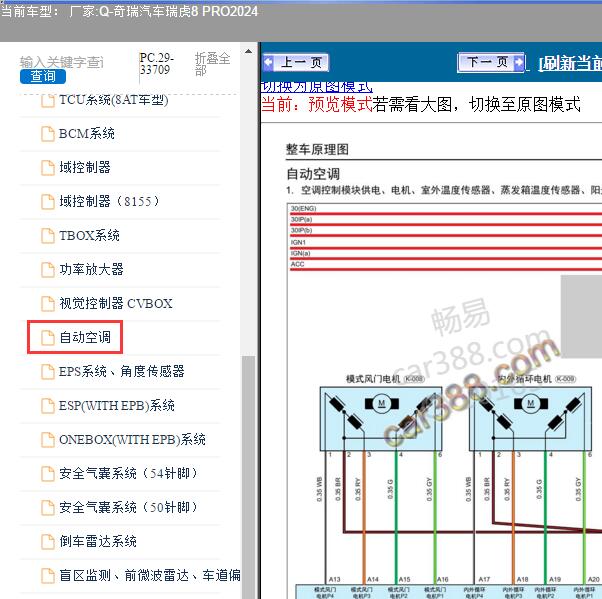Click the IGN1 power line label
Image resolution: width=602 pixels, height=599 pixels.
coord(298,242)
